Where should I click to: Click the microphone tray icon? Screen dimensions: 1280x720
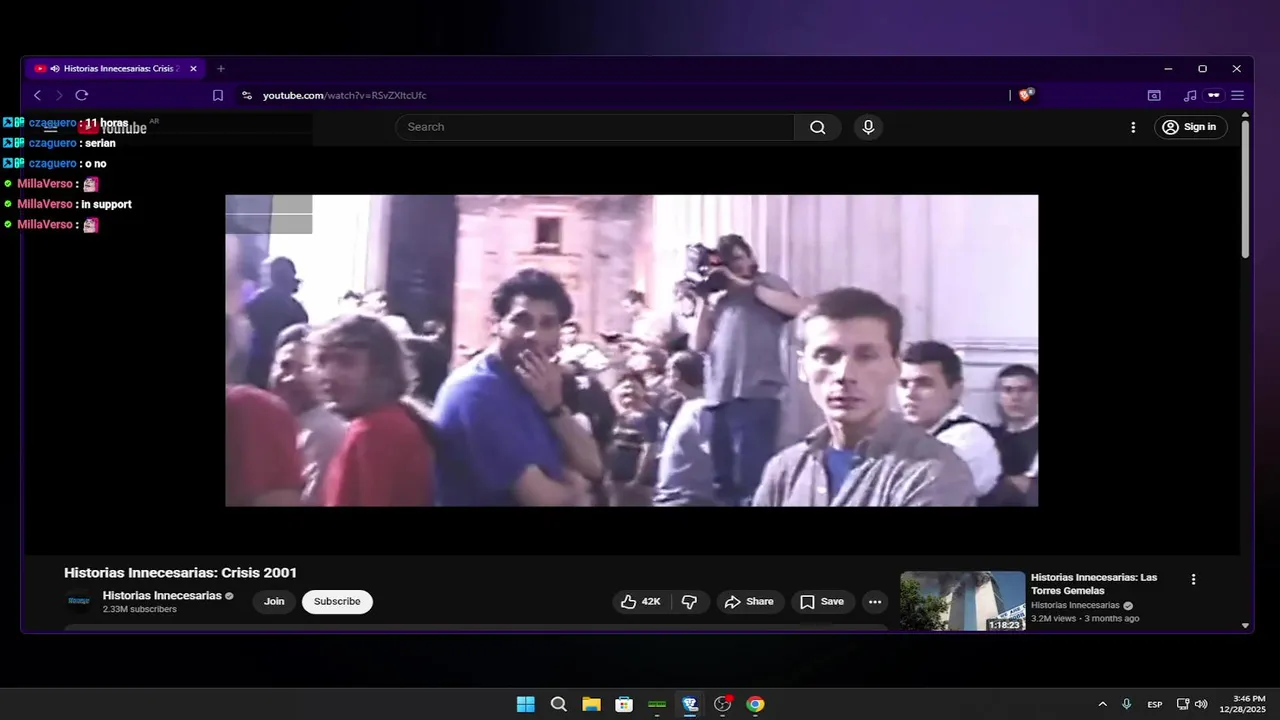click(1127, 704)
